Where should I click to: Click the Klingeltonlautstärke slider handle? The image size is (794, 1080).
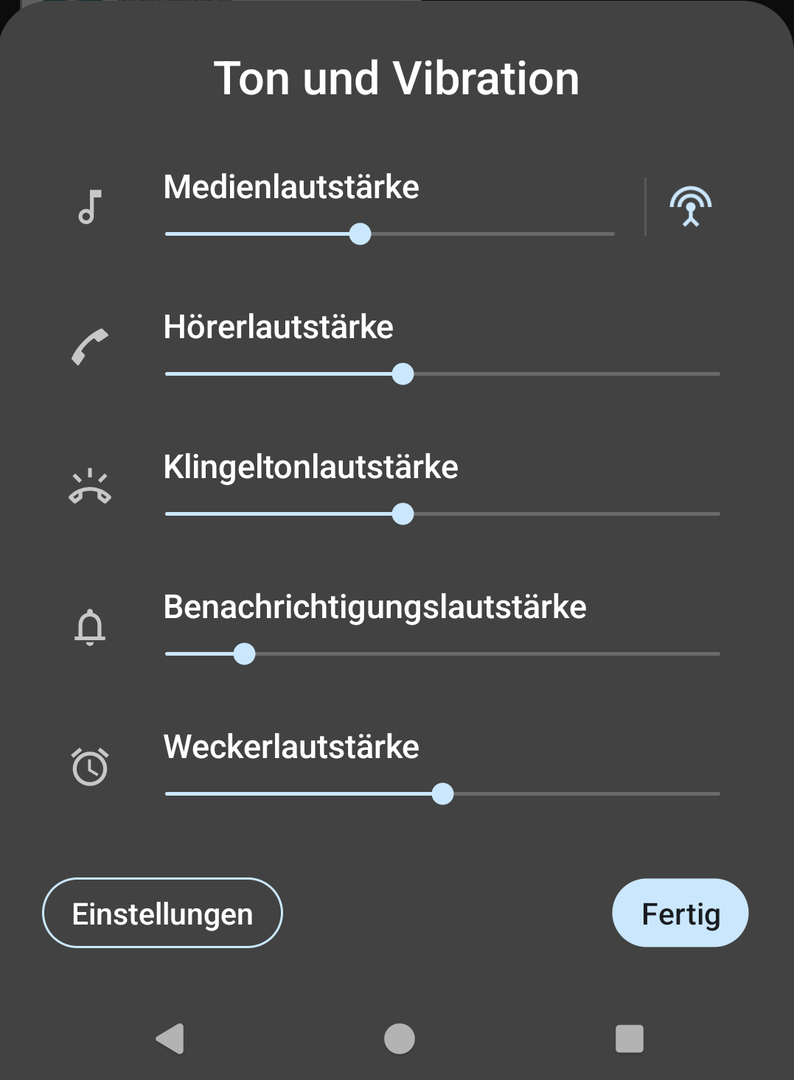click(403, 514)
